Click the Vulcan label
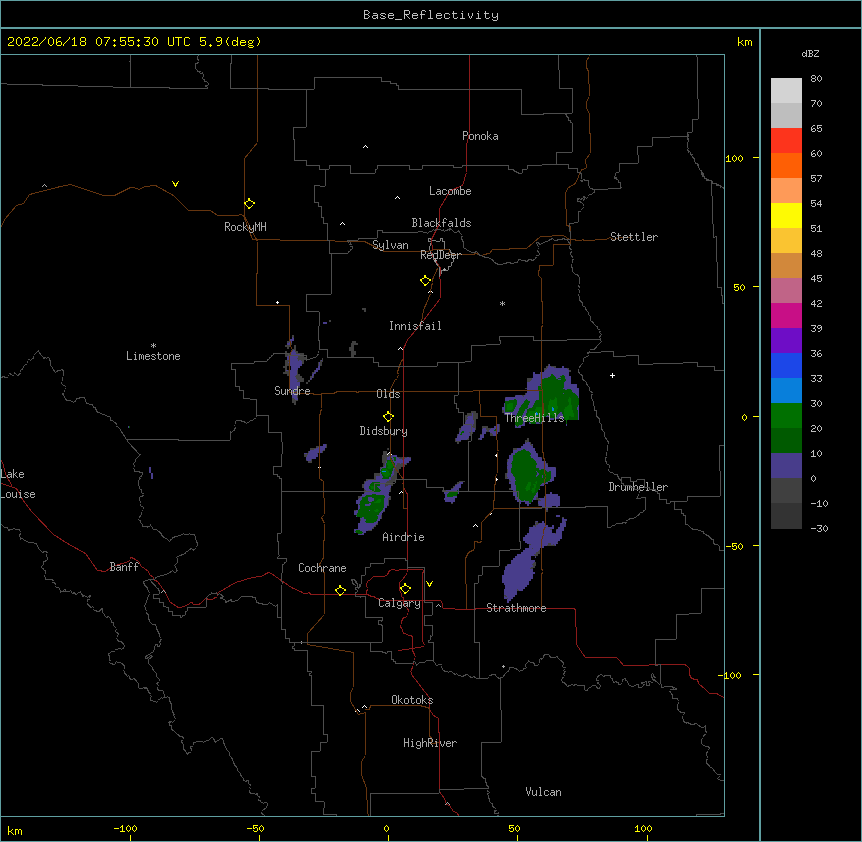 coord(543,792)
